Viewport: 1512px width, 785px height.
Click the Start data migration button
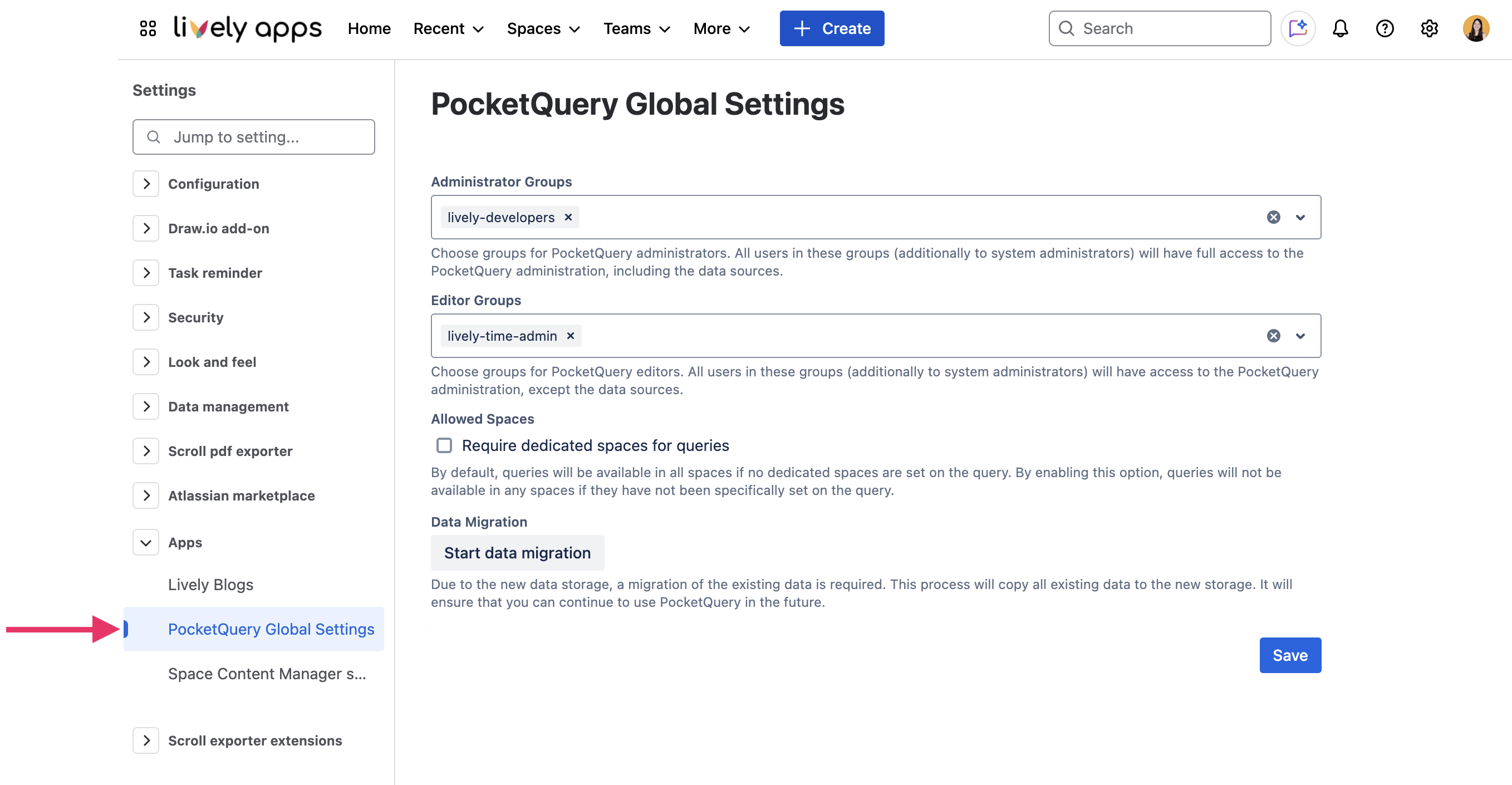pos(517,552)
